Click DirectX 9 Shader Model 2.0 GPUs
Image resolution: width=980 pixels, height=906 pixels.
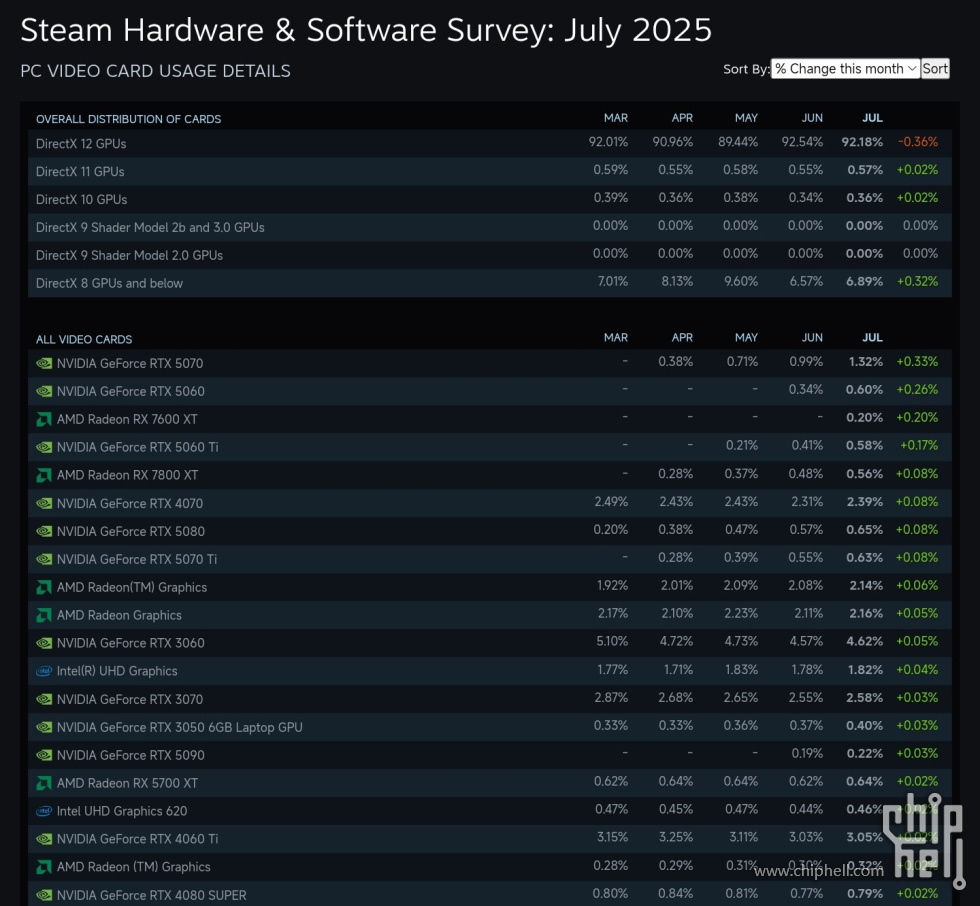coord(129,256)
